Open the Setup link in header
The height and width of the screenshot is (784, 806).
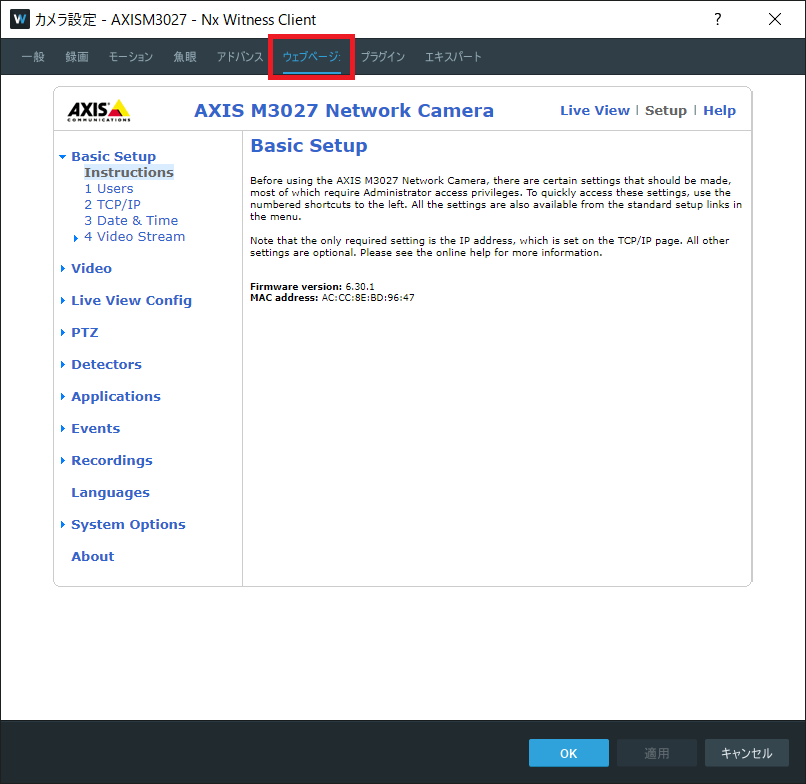point(666,111)
